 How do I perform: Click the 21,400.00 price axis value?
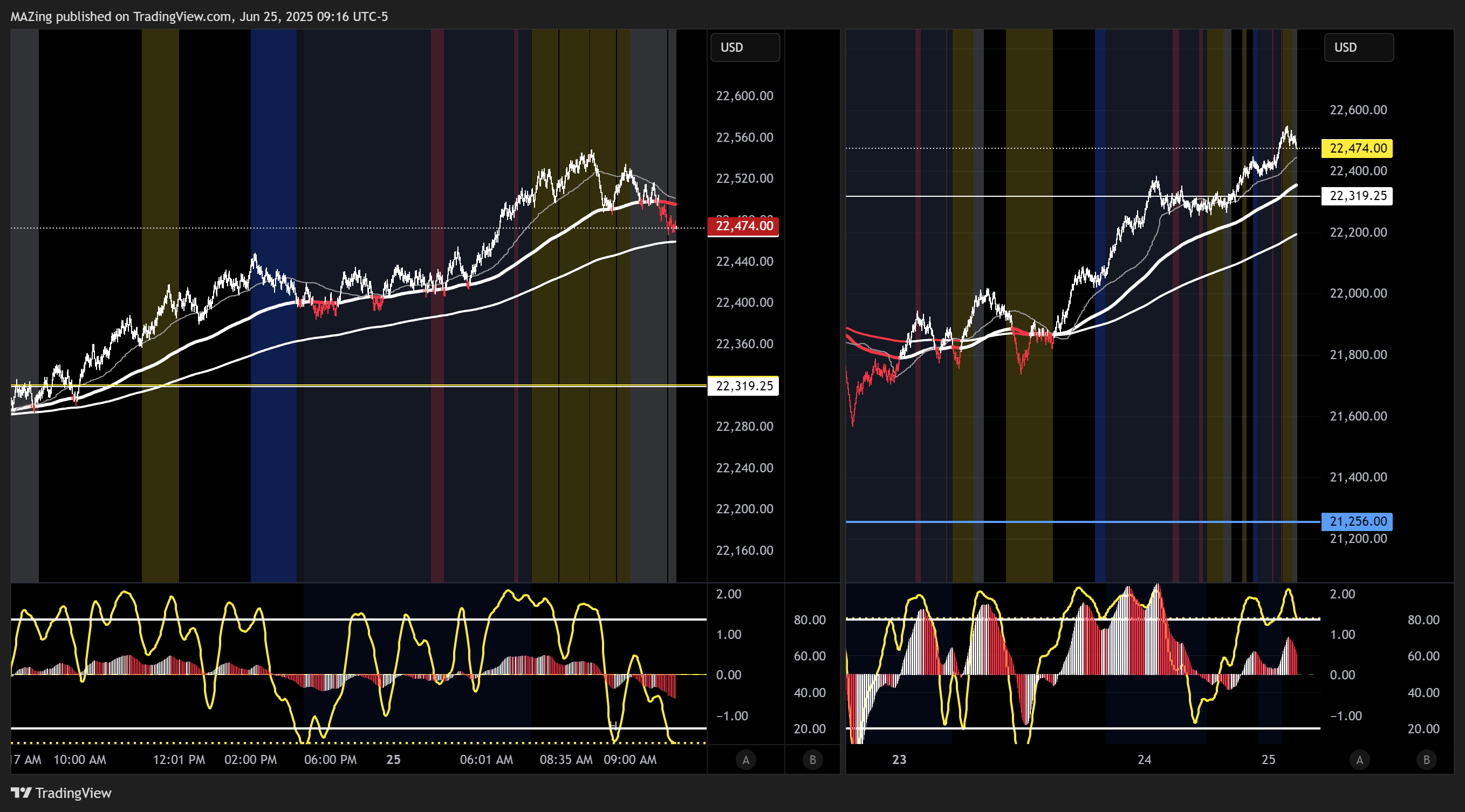1358,477
